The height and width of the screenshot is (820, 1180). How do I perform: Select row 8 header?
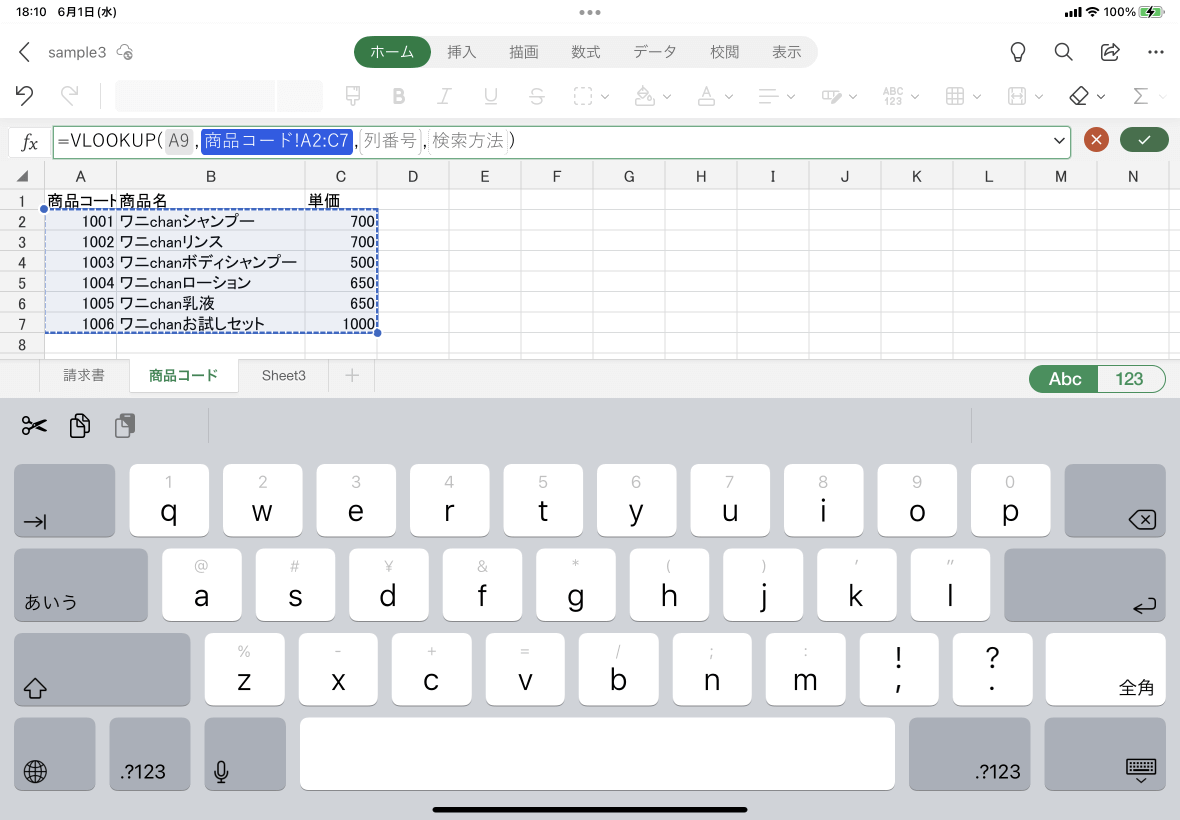[x=22, y=345]
